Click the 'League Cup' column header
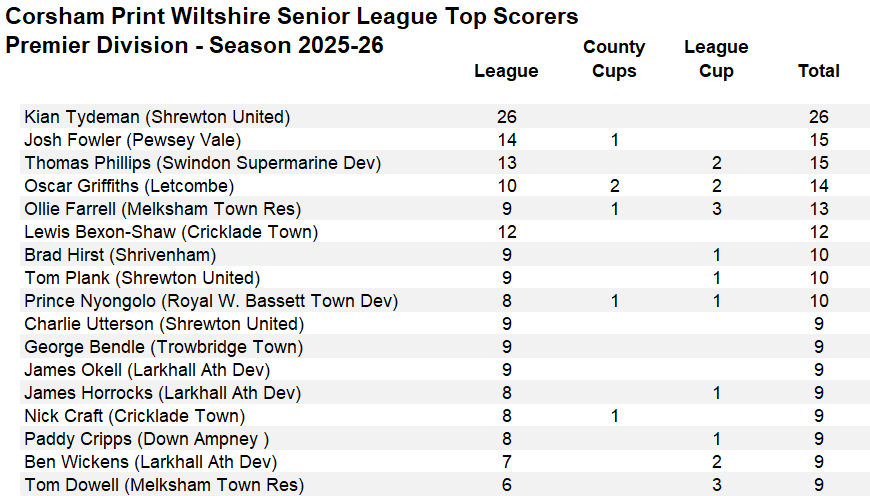870x496 pixels. 716,59
